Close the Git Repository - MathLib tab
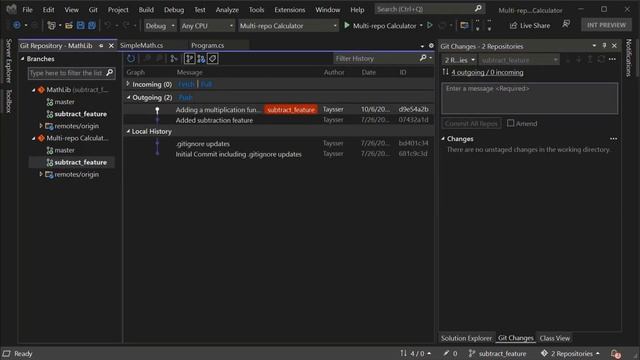 click(x=111, y=46)
